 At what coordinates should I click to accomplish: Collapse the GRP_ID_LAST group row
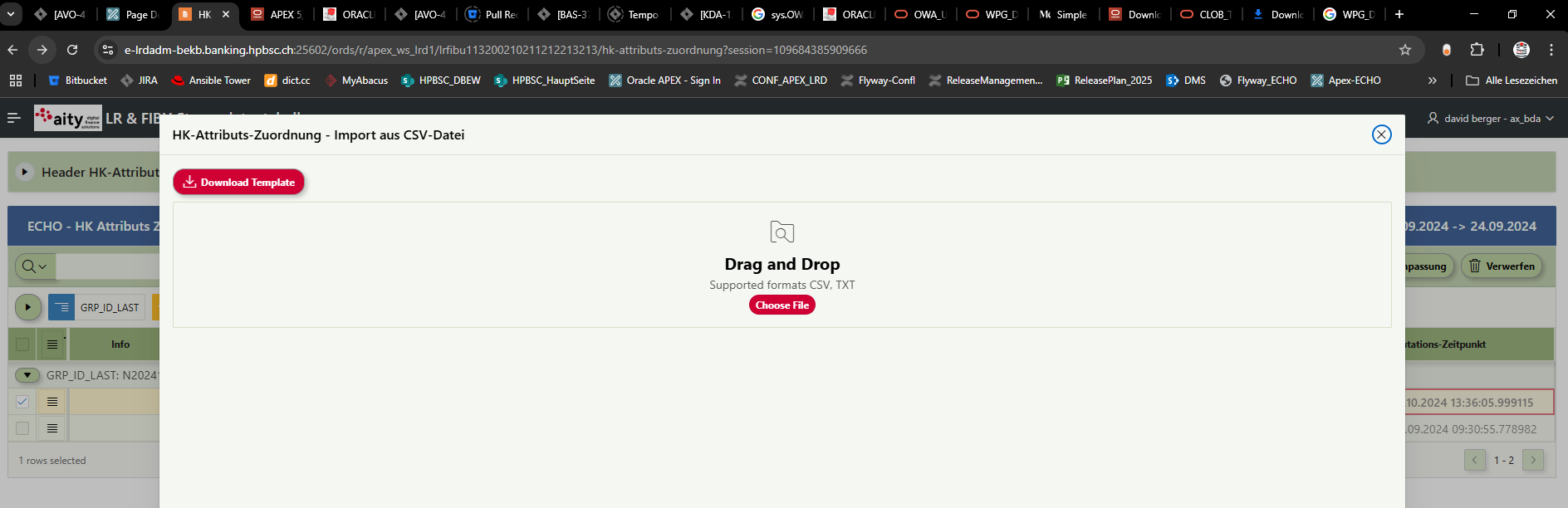tap(27, 375)
